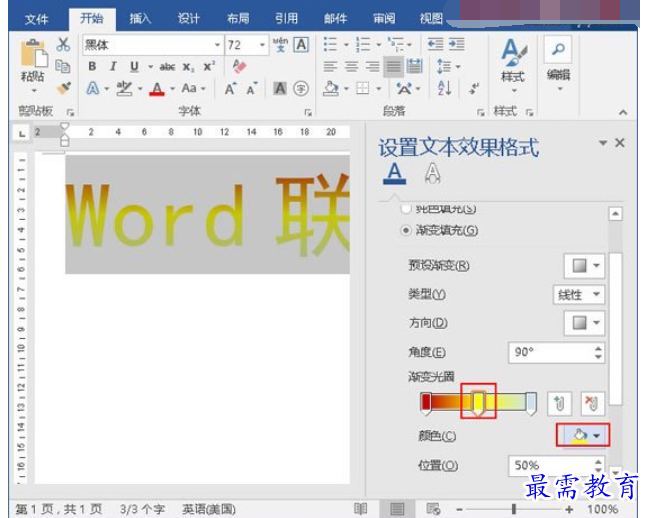647x518 pixels.
Task: Open the 预设渐变 preset gradient dropdown
Action: pos(584,265)
